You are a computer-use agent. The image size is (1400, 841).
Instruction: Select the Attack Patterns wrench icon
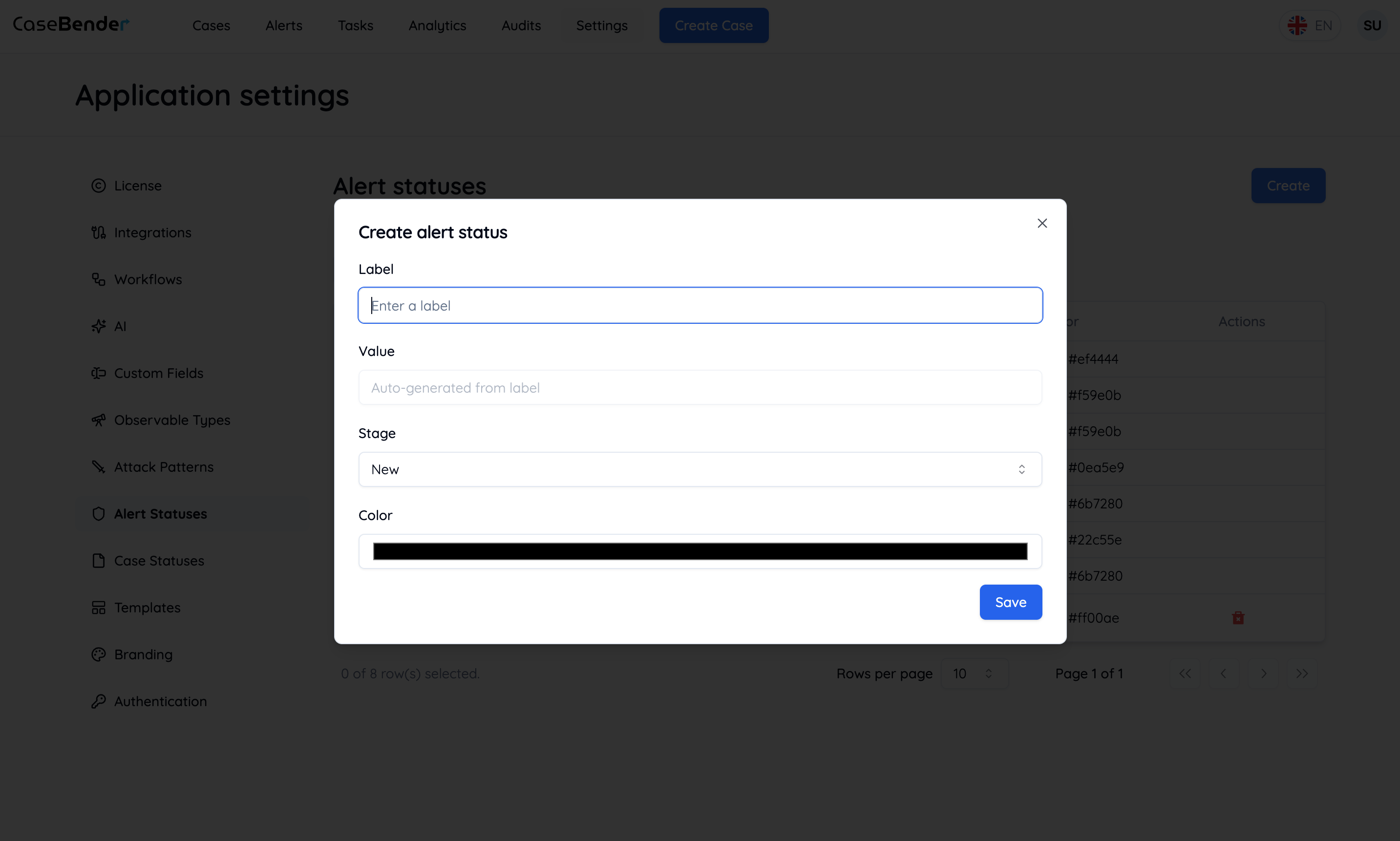coord(99,466)
